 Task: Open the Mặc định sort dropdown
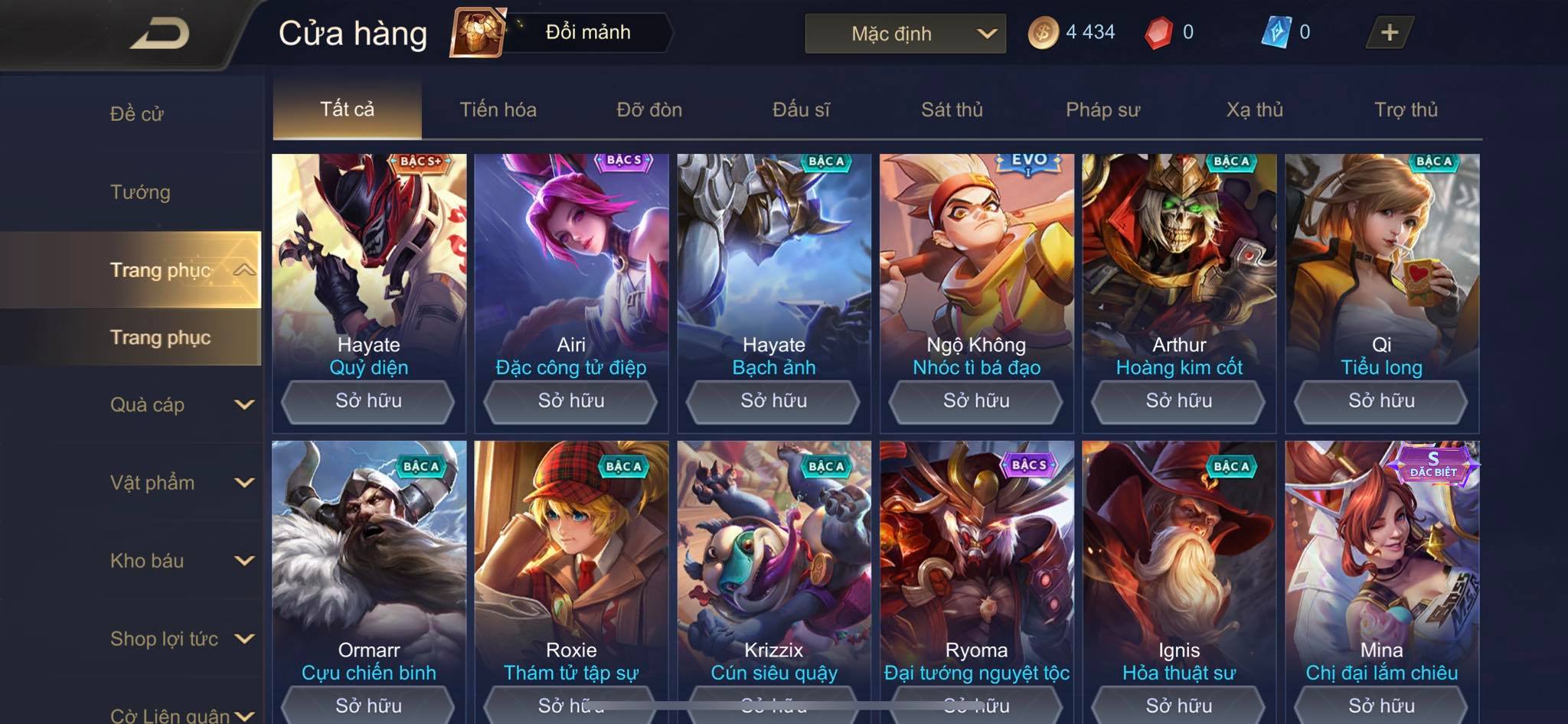[x=905, y=34]
